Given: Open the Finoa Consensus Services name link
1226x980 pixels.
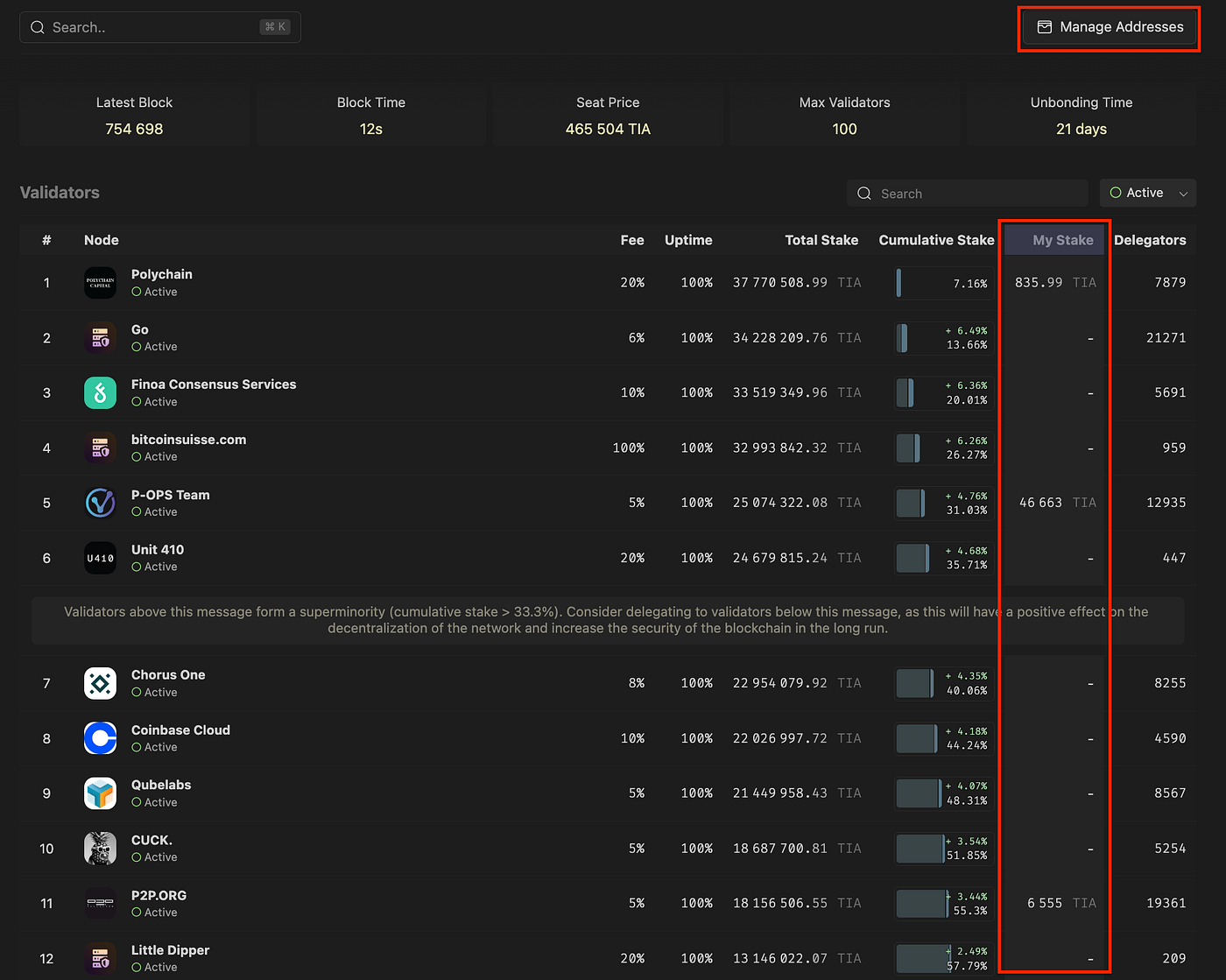Looking at the screenshot, I should coord(214,384).
